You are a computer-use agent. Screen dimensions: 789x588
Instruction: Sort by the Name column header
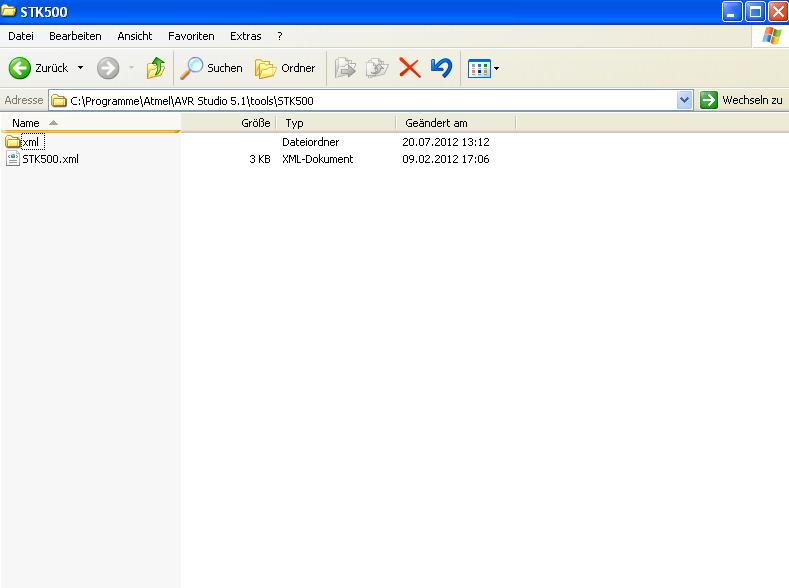point(91,123)
